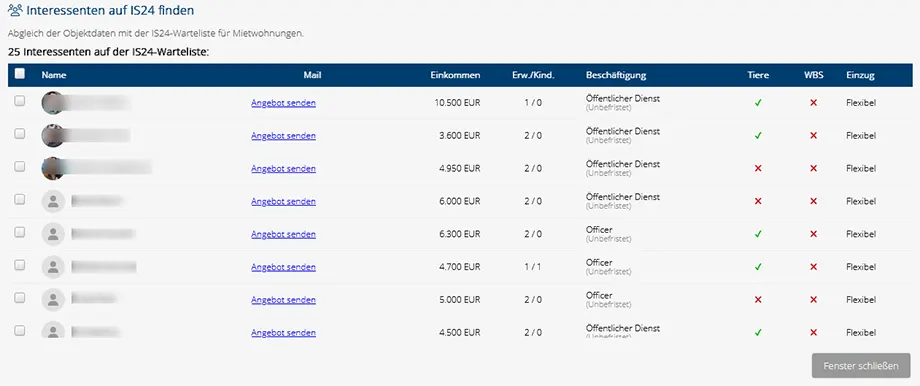Click the placeholder avatar in the 5.000 EUR row
This screenshot has width=920, height=386.
tap(53, 300)
